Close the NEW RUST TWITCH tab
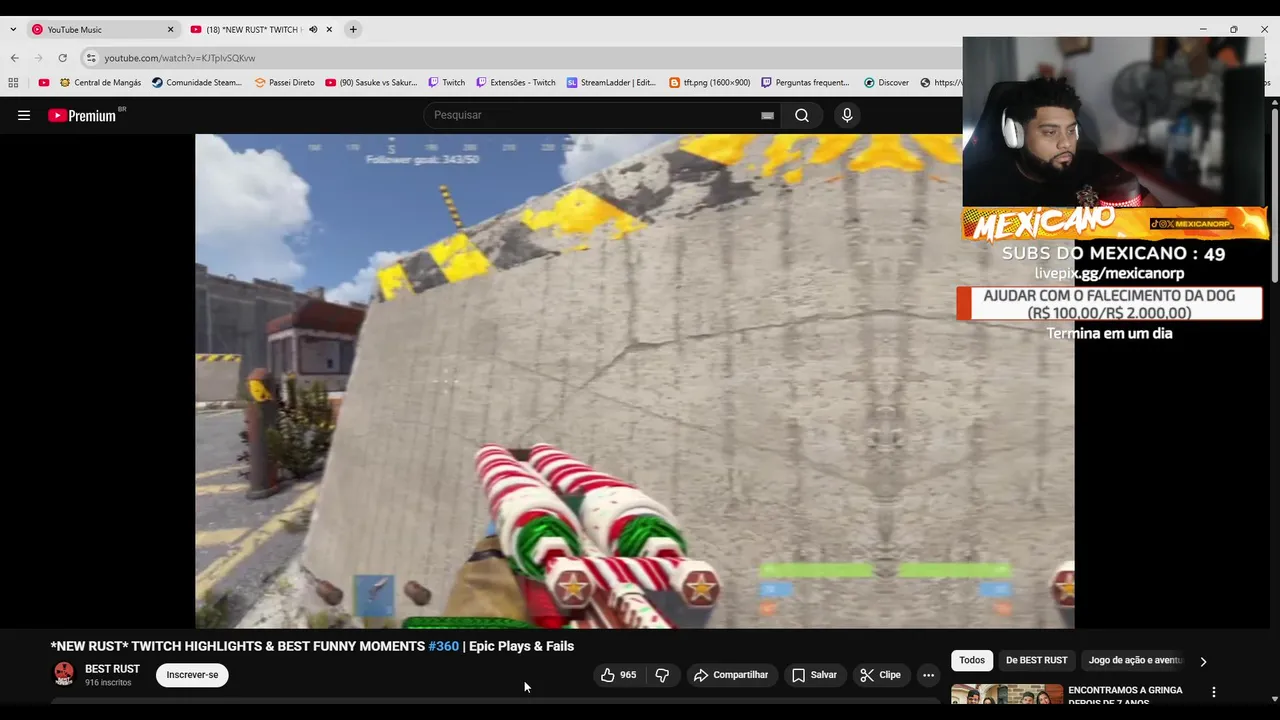Image resolution: width=1280 pixels, height=720 pixels. click(x=329, y=29)
